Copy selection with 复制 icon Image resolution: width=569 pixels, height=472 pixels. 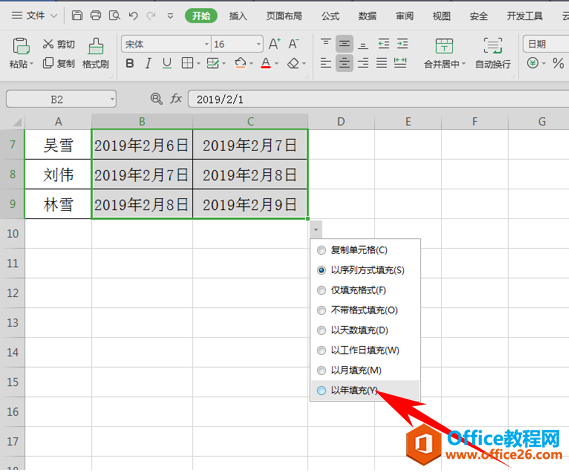tap(48, 63)
